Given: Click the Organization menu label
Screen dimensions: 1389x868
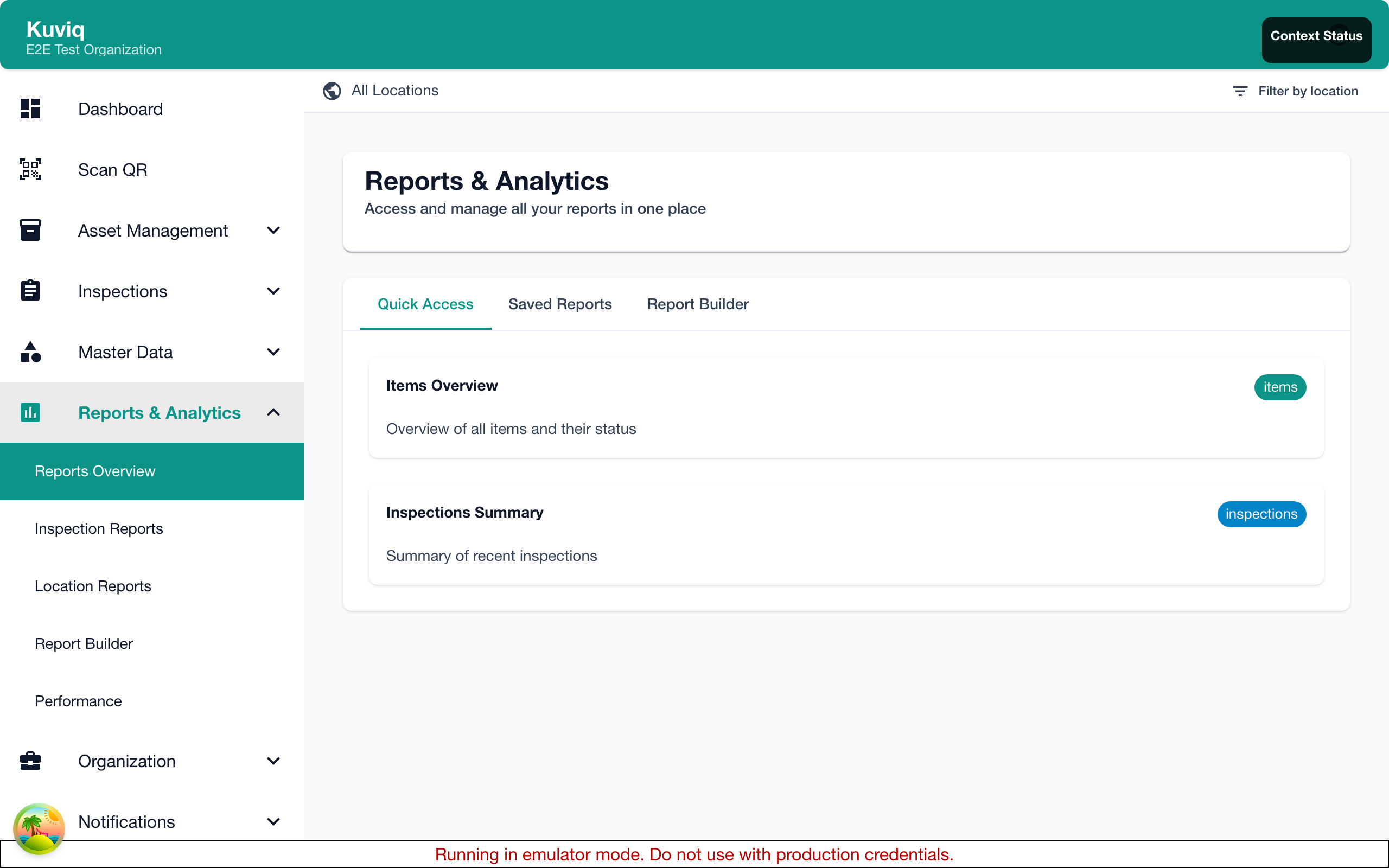Looking at the screenshot, I should [x=127, y=761].
